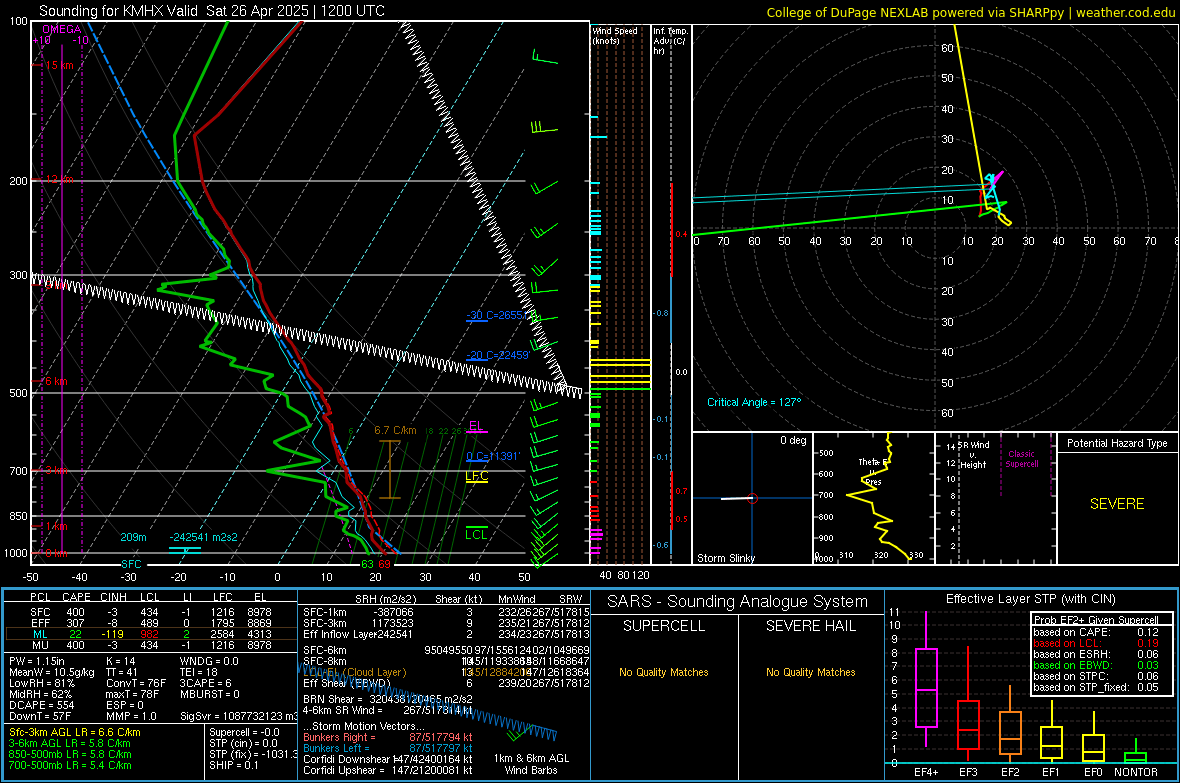The width and height of the screenshot is (1180, 783).
Task: Click the 209m effective inflow label
Action: click(x=133, y=537)
